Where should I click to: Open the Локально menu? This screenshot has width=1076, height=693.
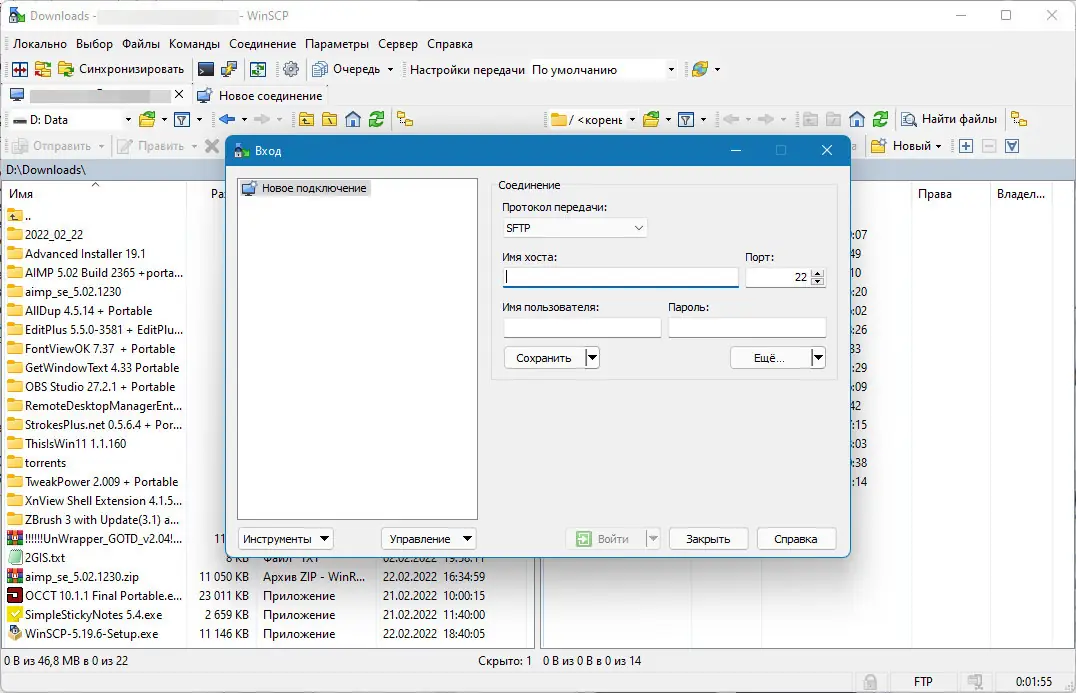click(x=40, y=44)
